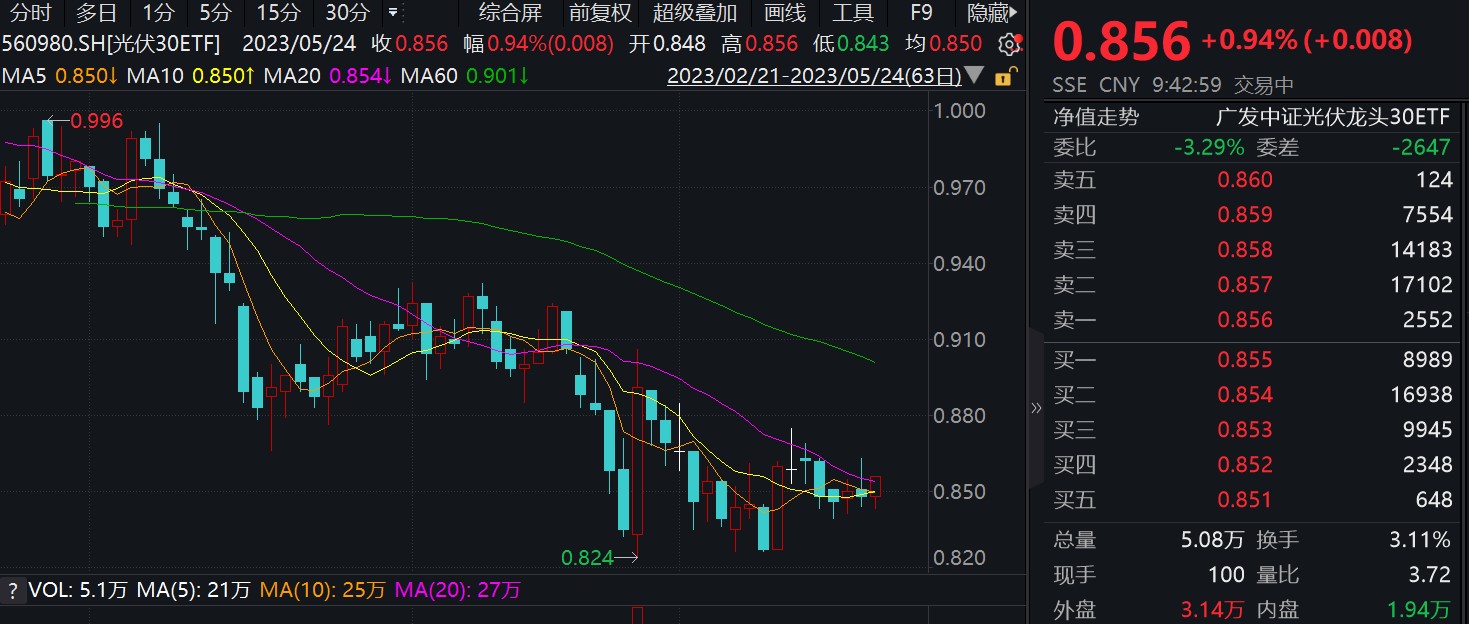Image resolution: width=1469 pixels, height=624 pixels.
Task: Select the 5分 timeframe tab
Action: point(214,13)
